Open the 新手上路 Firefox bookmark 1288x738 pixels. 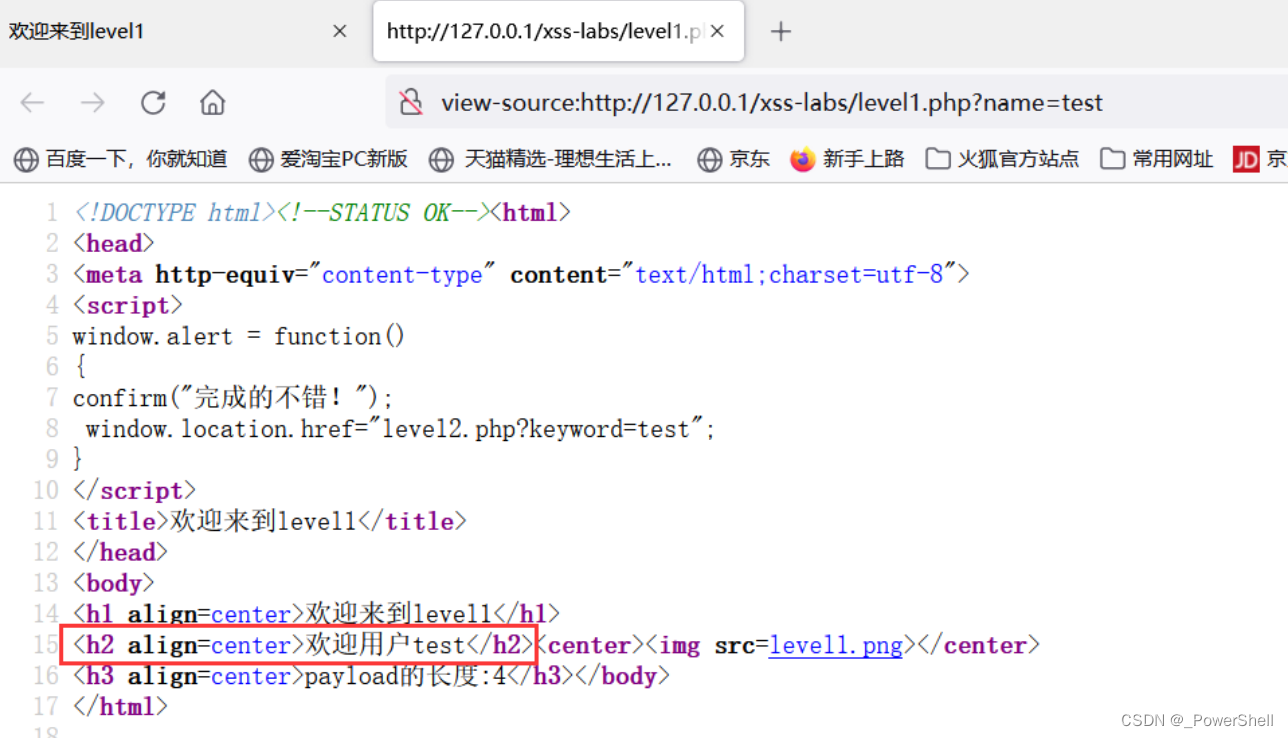(x=847, y=159)
